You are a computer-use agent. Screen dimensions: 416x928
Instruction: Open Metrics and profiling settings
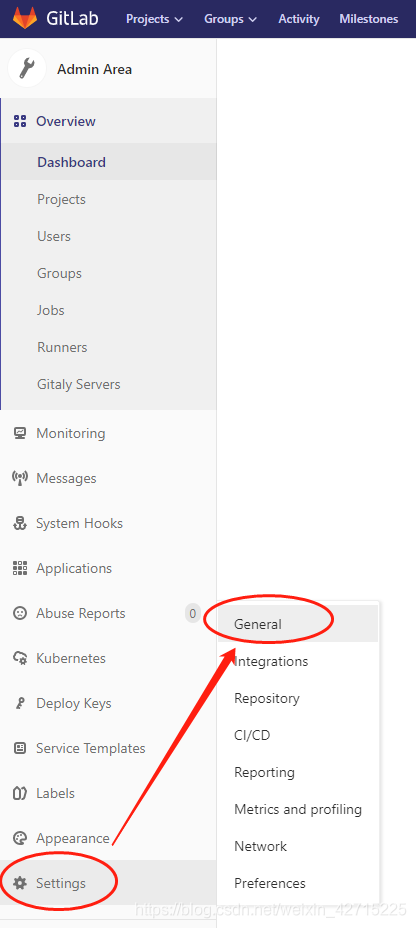298,809
